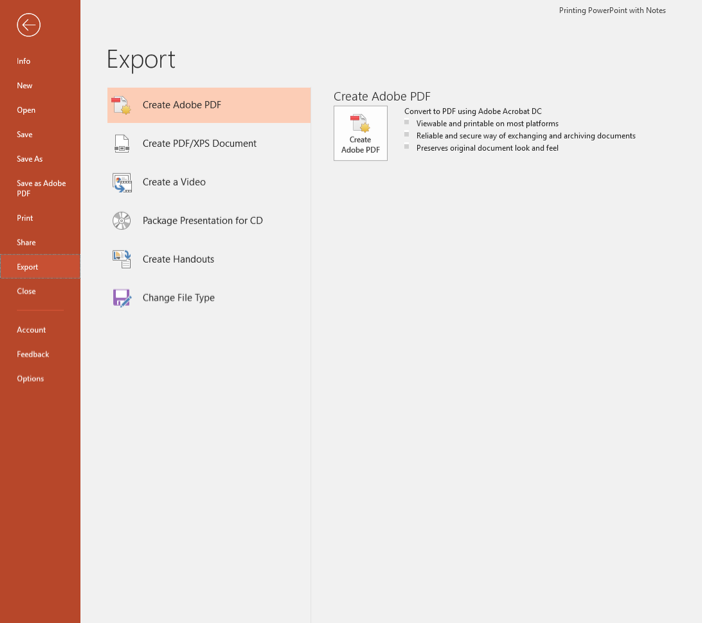Select the Create Handouts option
The height and width of the screenshot is (623, 702).
209,259
